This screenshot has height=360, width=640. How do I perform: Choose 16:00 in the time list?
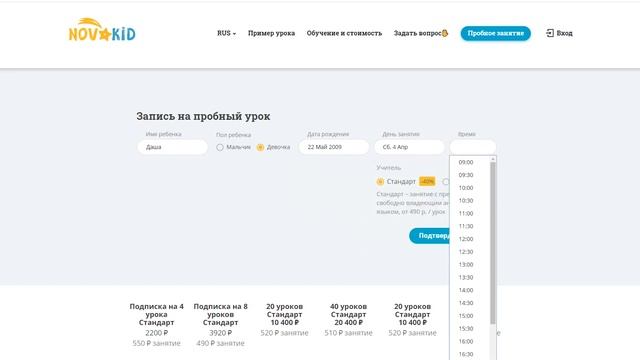466,342
